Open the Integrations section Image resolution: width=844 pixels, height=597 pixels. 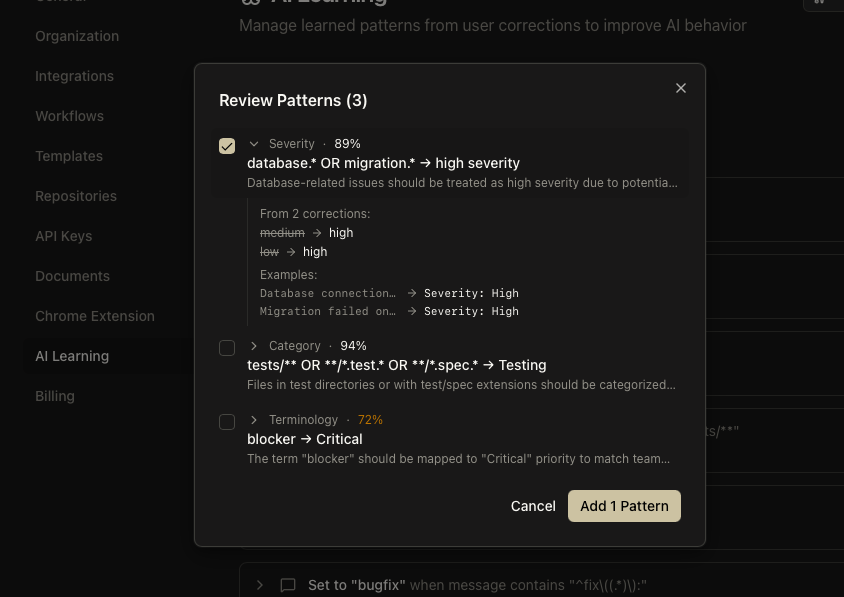coord(74,76)
